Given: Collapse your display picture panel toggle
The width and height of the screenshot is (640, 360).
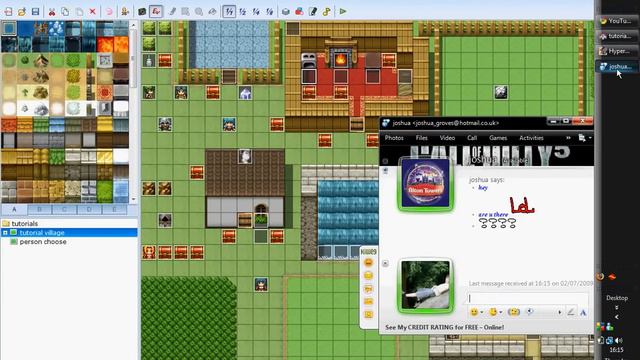Looking at the screenshot, I should pyautogui.click(x=385, y=264).
